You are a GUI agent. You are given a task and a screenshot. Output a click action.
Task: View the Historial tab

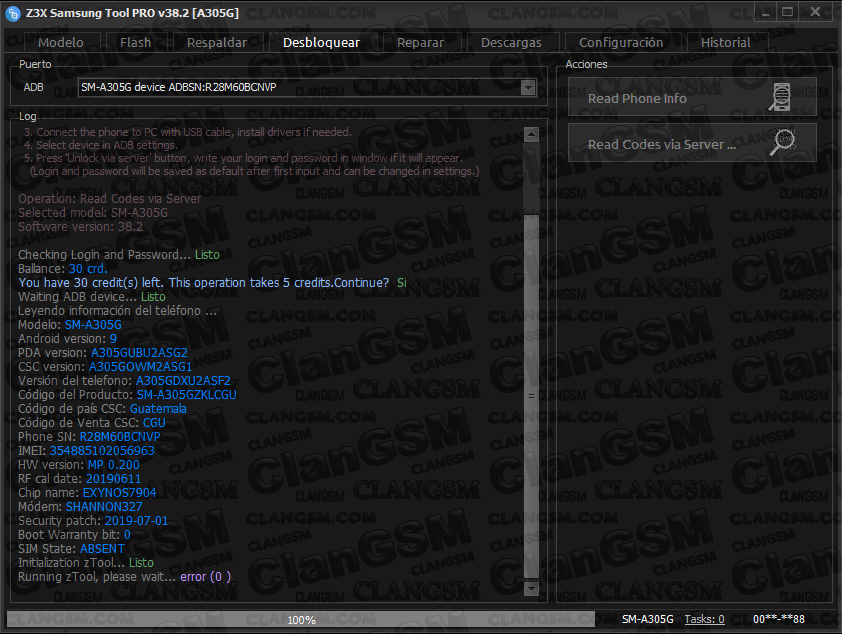point(726,42)
